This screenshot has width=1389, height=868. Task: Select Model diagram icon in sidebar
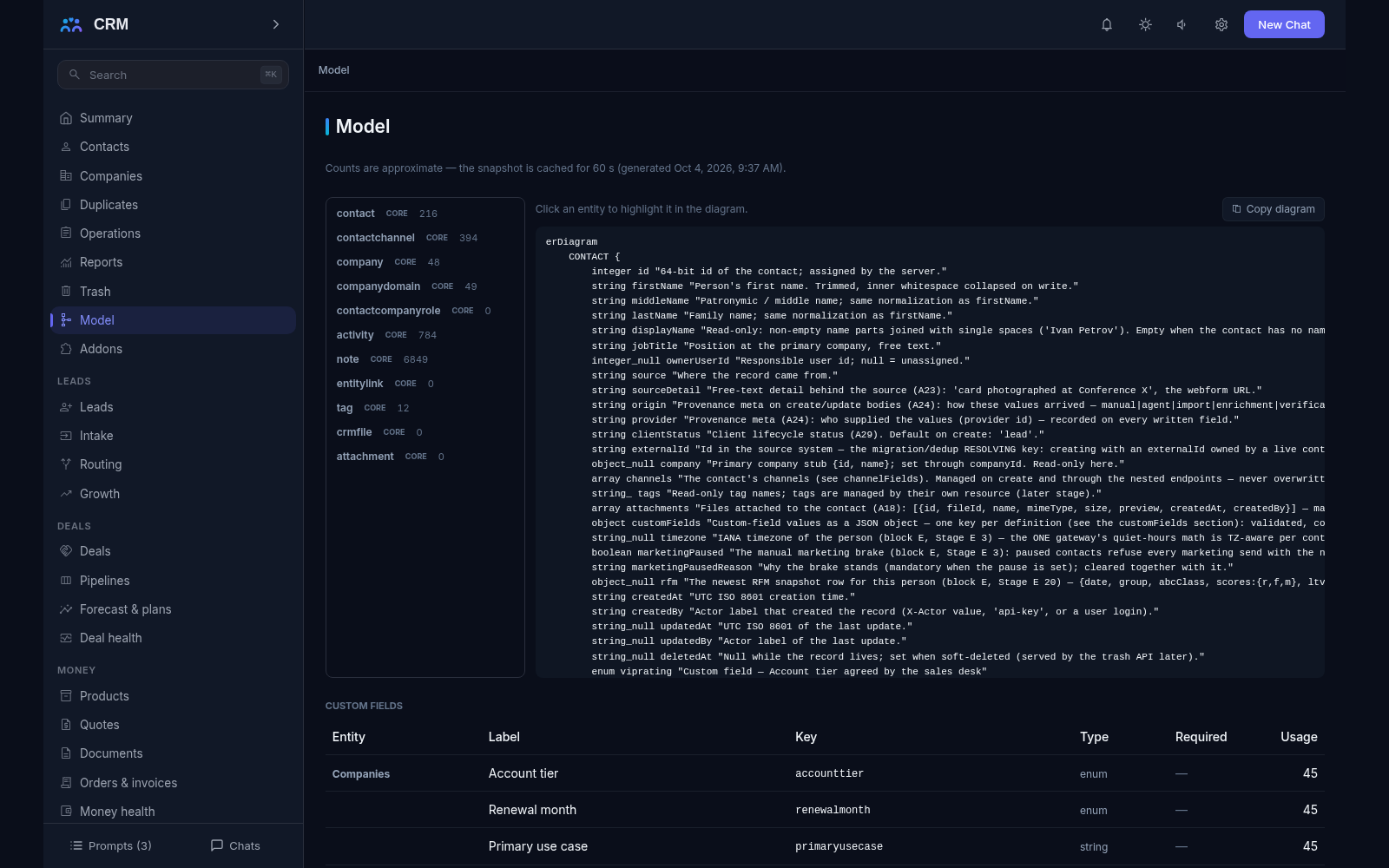click(x=66, y=320)
